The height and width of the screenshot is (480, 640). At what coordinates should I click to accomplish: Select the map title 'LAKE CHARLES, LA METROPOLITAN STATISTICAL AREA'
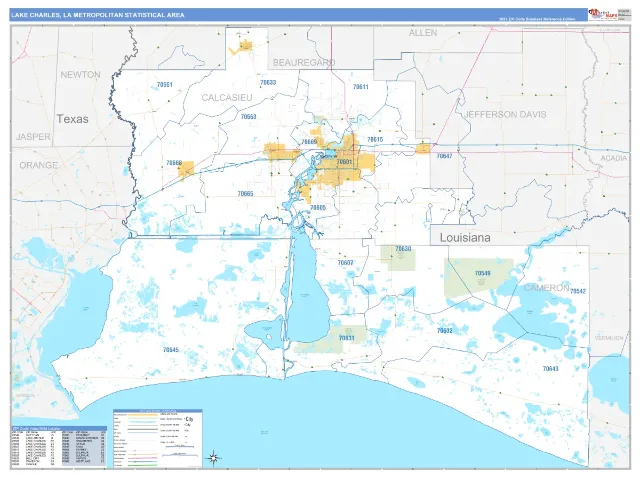click(98, 15)
